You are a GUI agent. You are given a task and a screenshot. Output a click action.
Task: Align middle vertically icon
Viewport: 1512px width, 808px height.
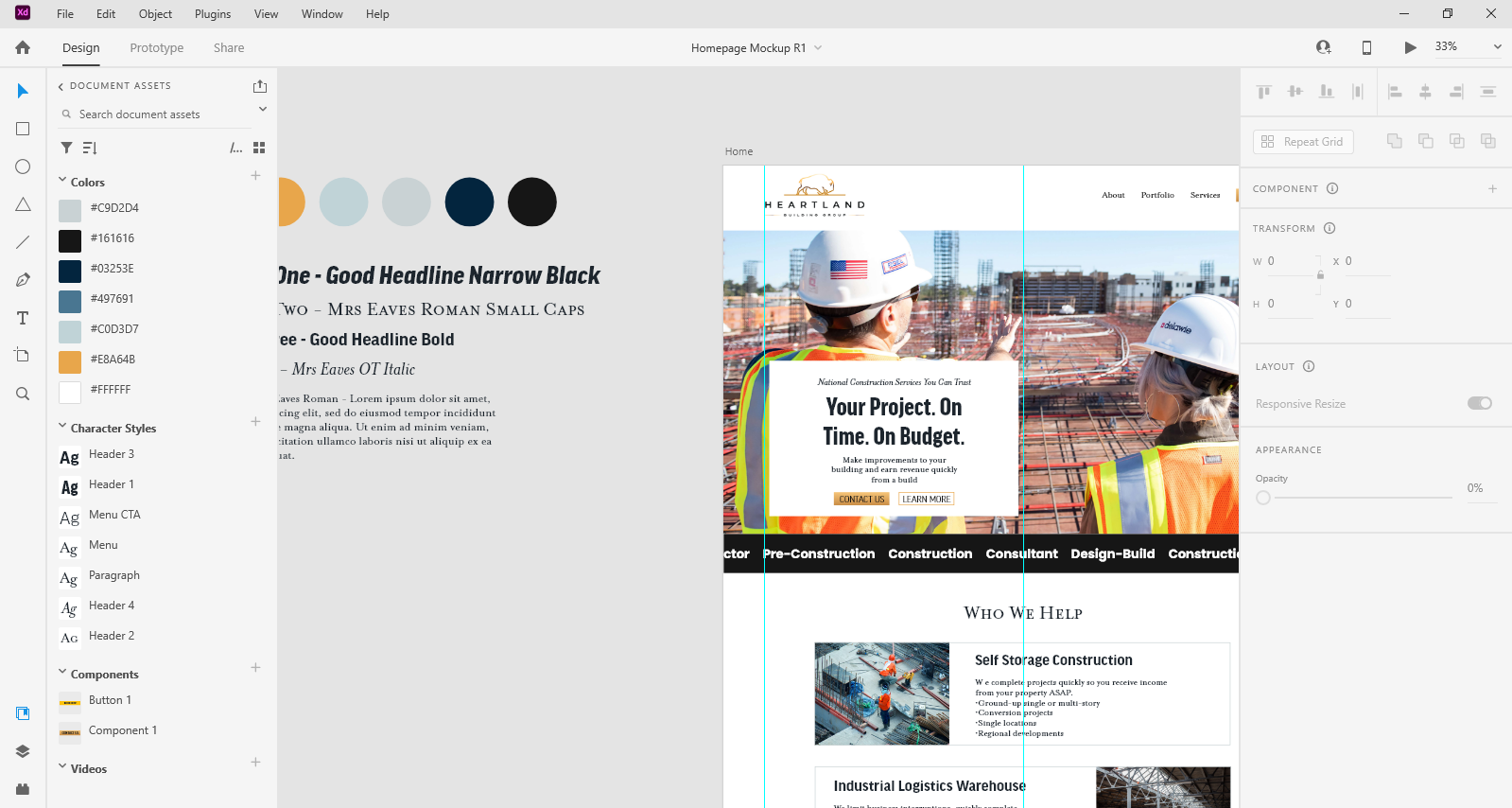1295,92
